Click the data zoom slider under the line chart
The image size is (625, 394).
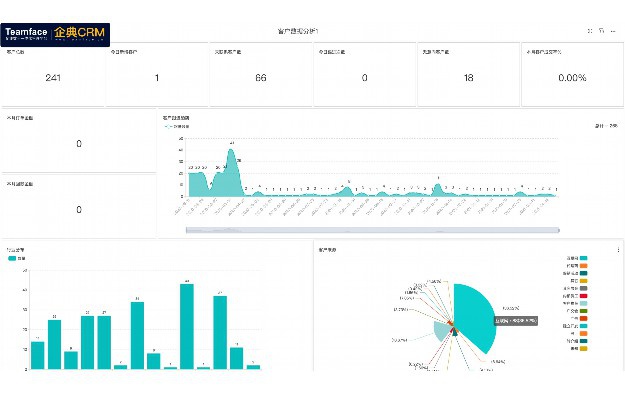point(373,230)
